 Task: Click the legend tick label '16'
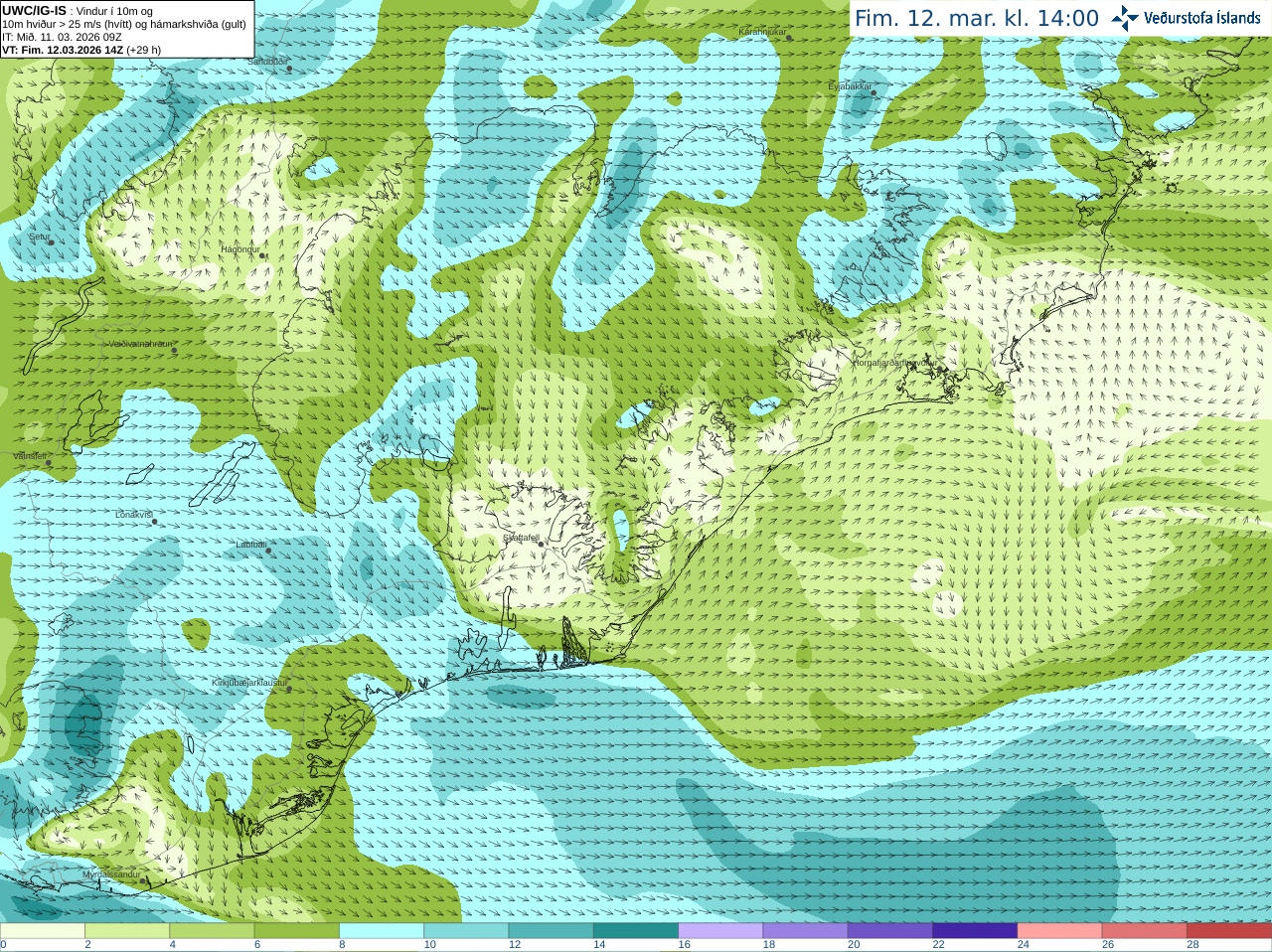coord(685,945)
